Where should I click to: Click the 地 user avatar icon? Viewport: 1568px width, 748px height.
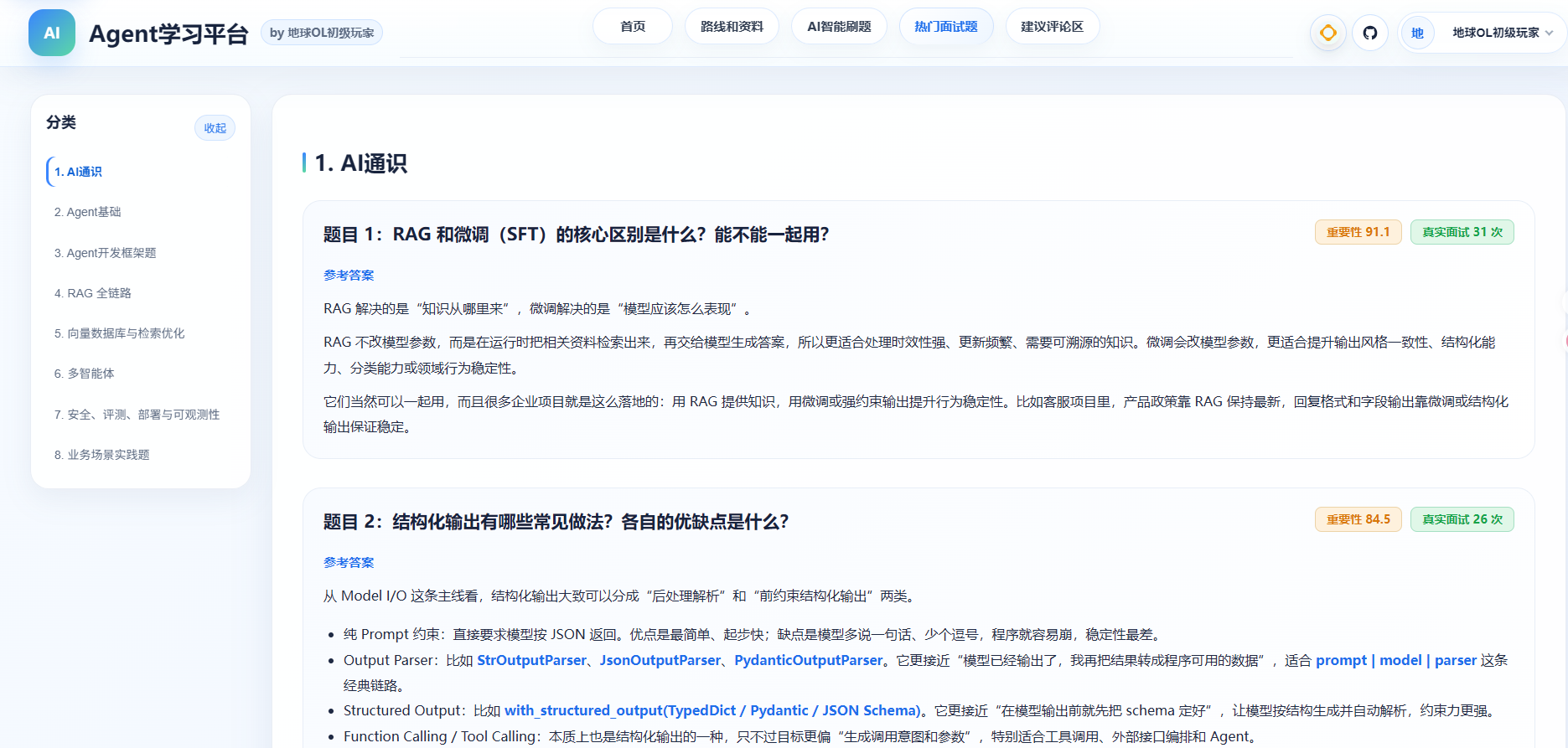1417,33
